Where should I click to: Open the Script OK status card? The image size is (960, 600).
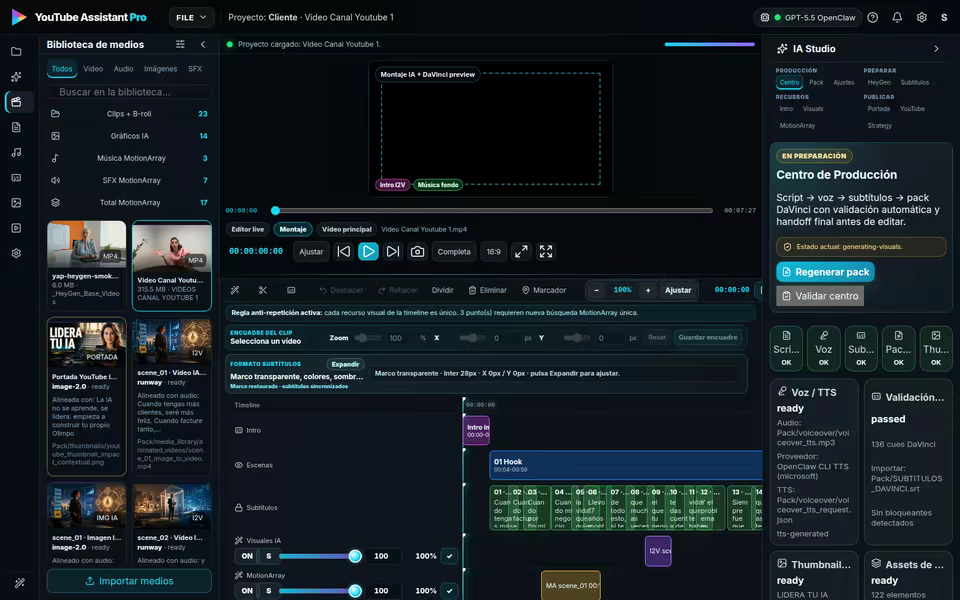tap(786, 349)
